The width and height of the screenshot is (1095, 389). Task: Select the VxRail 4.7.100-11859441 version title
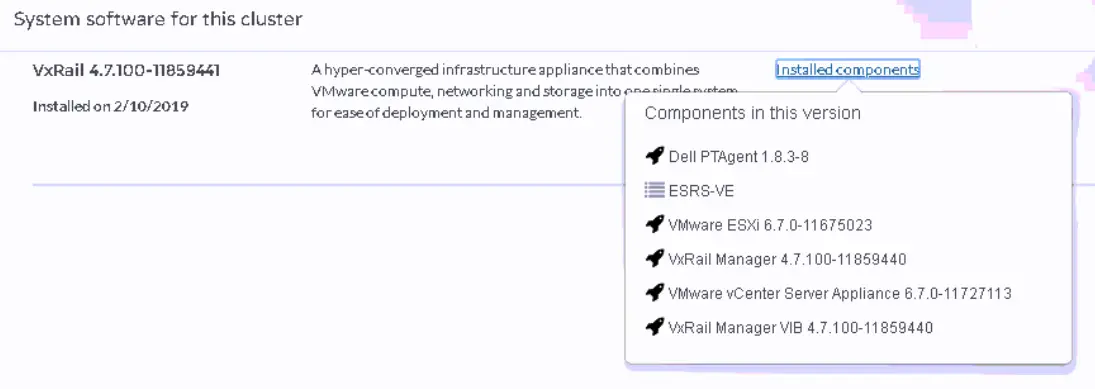pos(126,71)
